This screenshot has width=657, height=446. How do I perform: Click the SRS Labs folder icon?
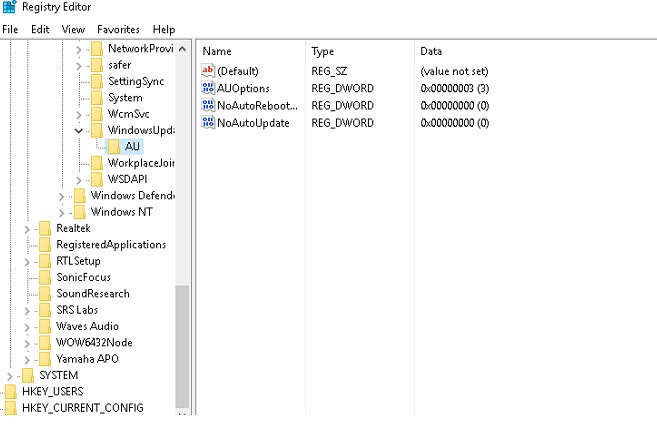click(45, 310)
